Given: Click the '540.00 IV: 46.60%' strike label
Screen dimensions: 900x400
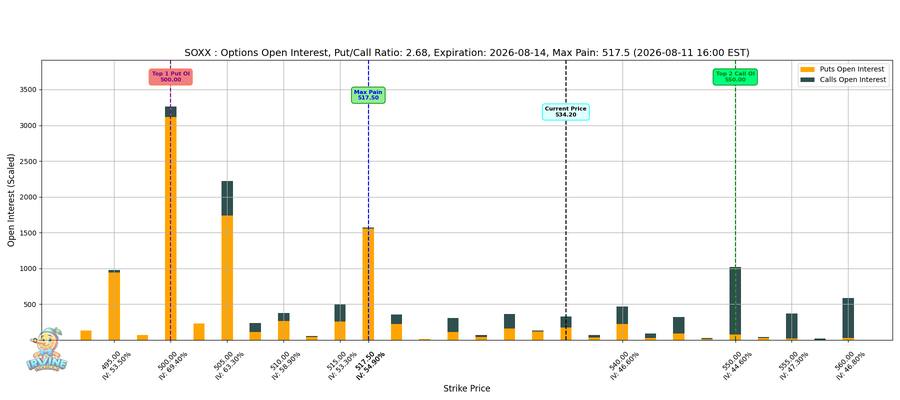Looking at the screenshot, I should tap(624, 364).
